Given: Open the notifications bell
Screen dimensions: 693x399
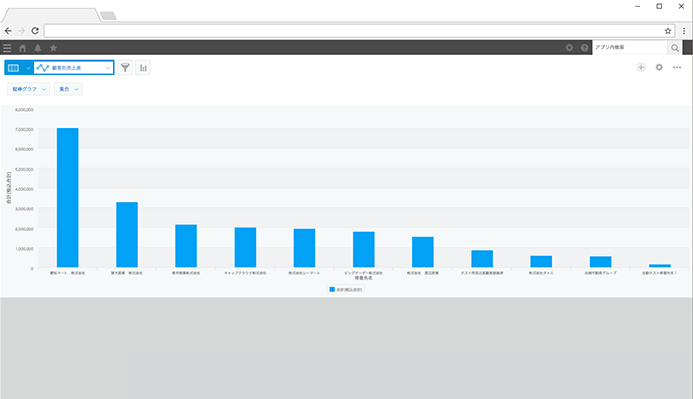Looking at the screenshot, I should pos(38,48).
